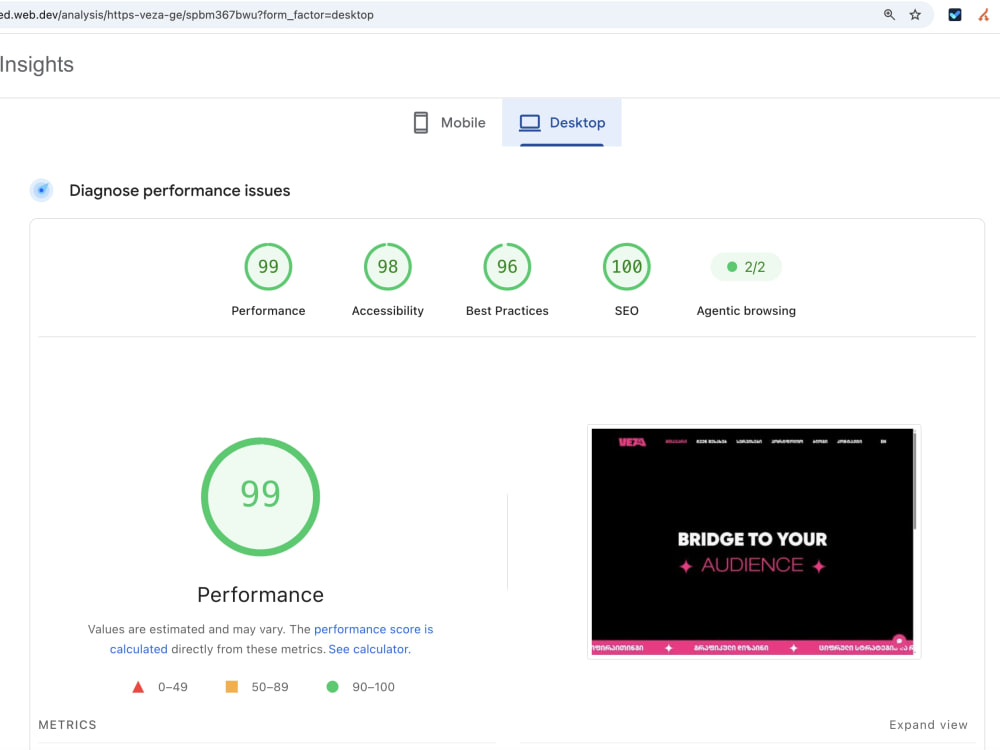Click the diagnose performance radar icon
Viewport: 1000px width, 750px height.
pos(41,190)
